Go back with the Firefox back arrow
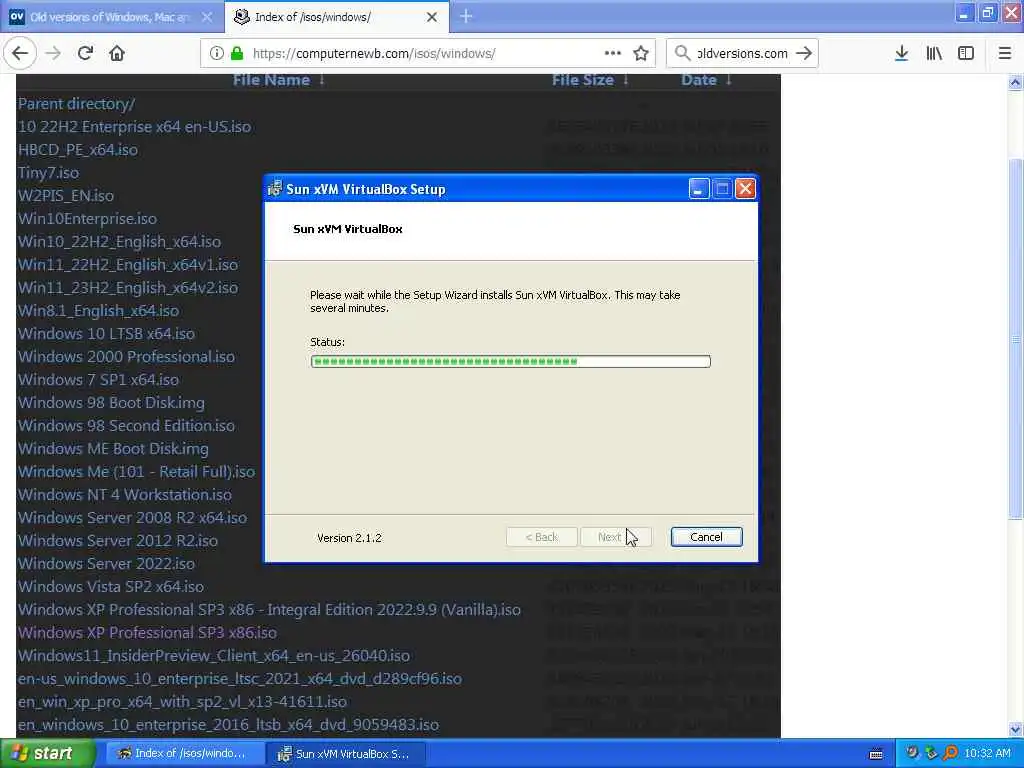This screenshot has height=768, width=1024. click(x=20, y=54)
